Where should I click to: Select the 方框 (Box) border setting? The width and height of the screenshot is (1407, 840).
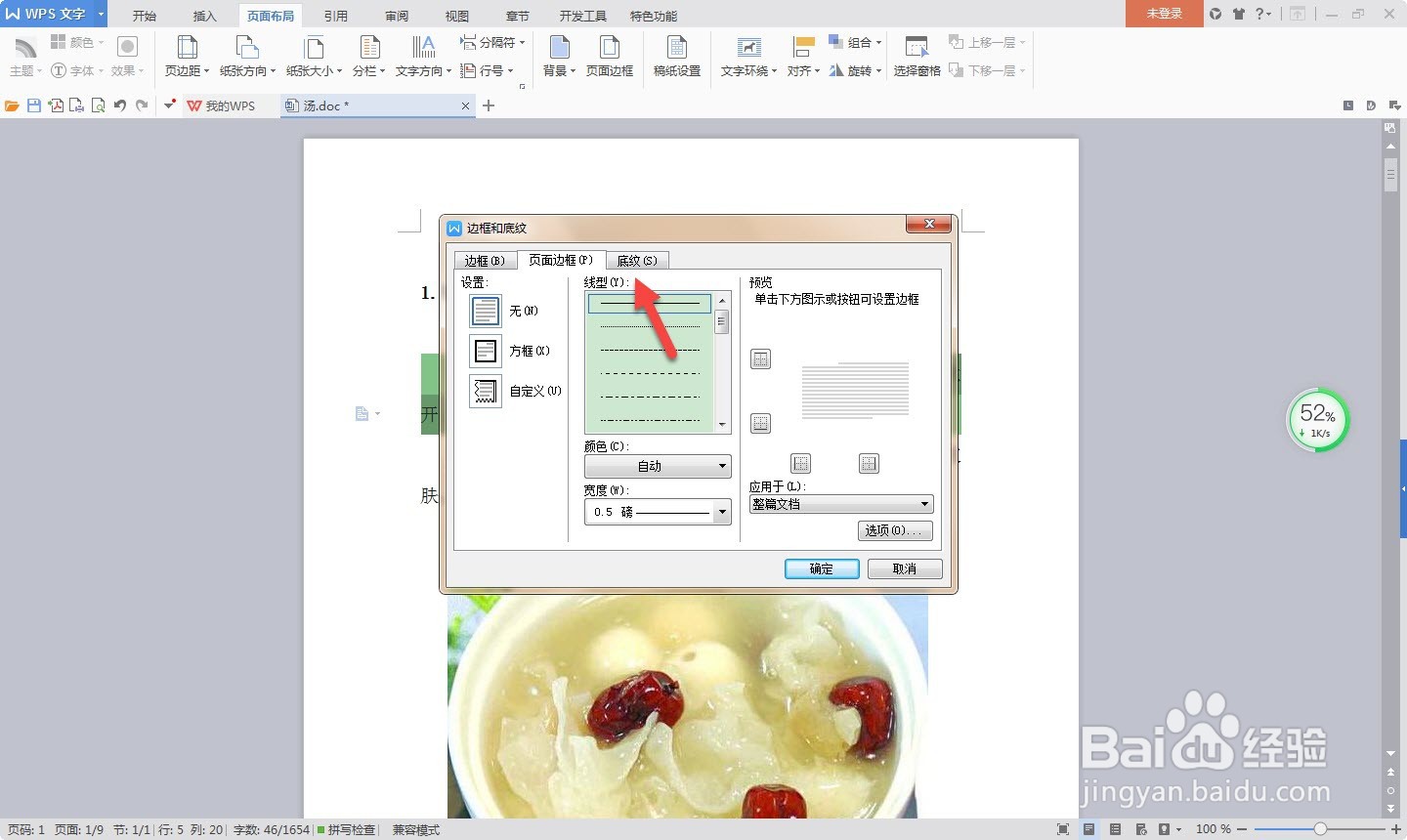(486, 351)
